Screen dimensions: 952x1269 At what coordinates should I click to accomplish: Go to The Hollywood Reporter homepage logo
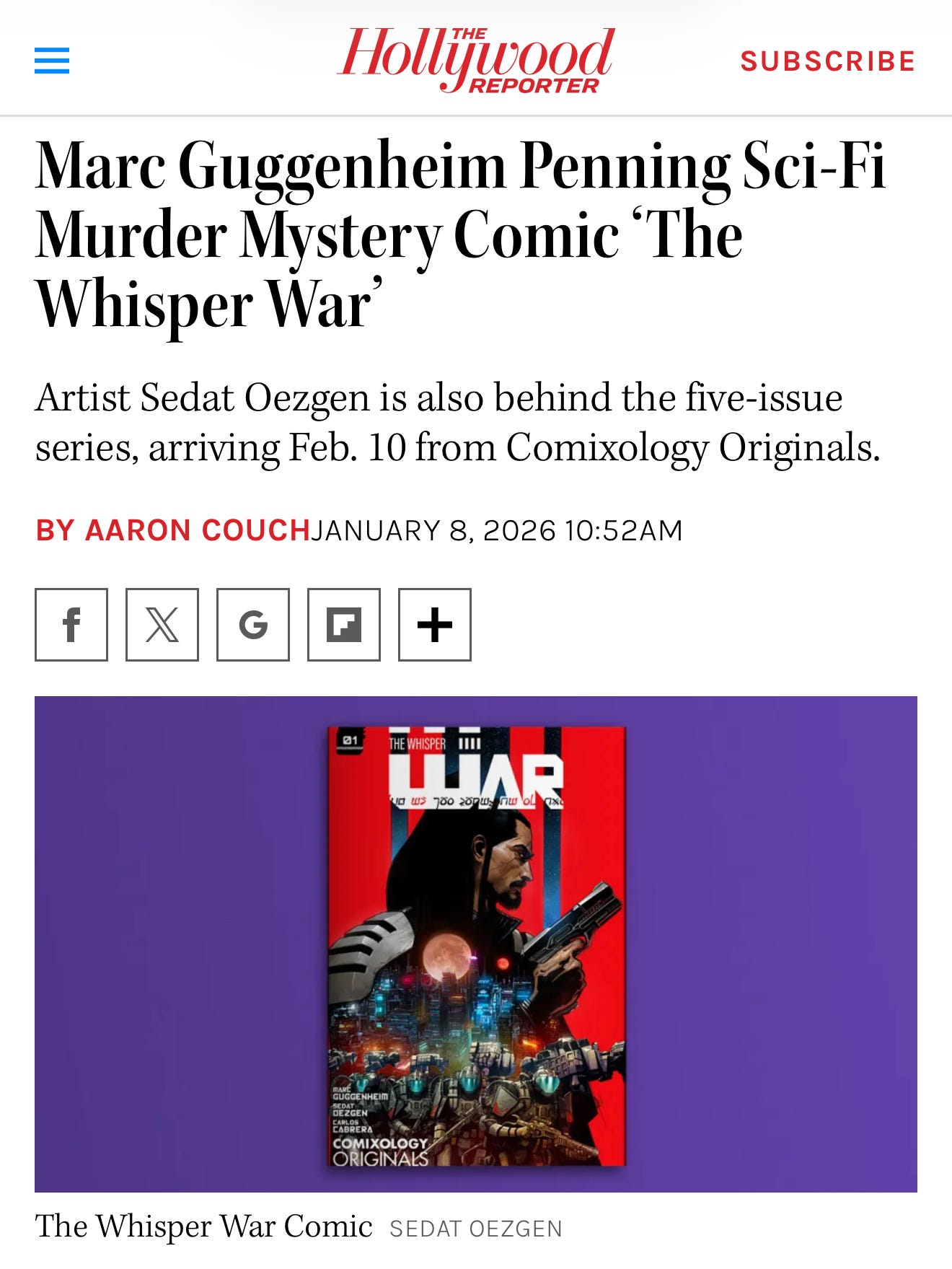(x=476, y=60)
